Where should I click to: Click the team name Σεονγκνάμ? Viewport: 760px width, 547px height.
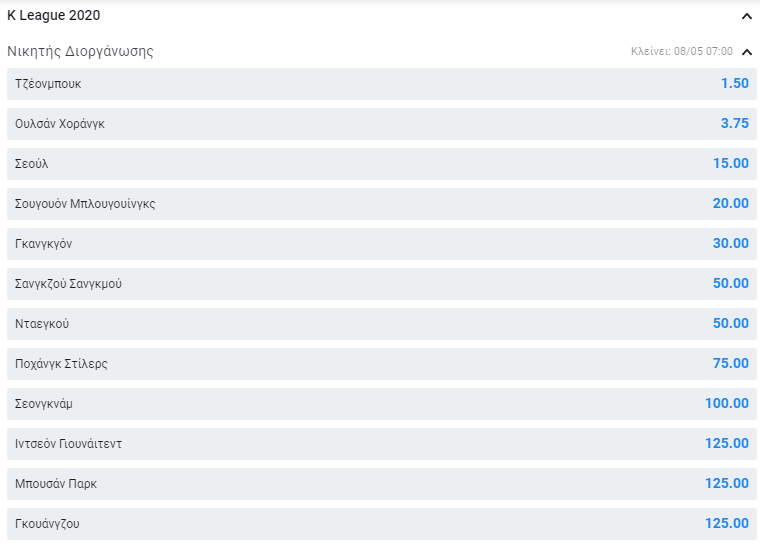[x=44, y=404]
